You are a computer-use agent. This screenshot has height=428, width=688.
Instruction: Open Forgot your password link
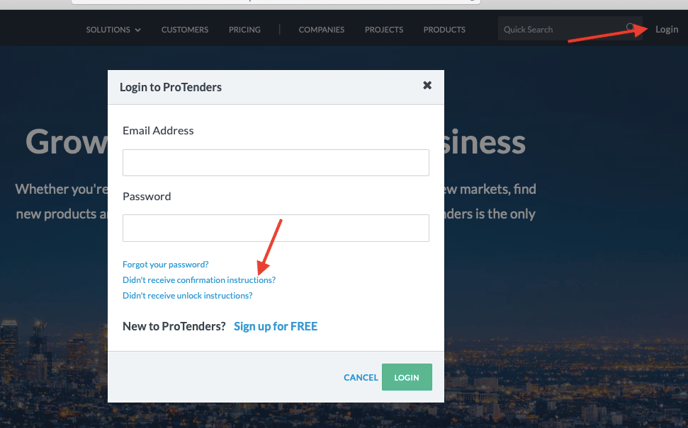pos(165,264)
